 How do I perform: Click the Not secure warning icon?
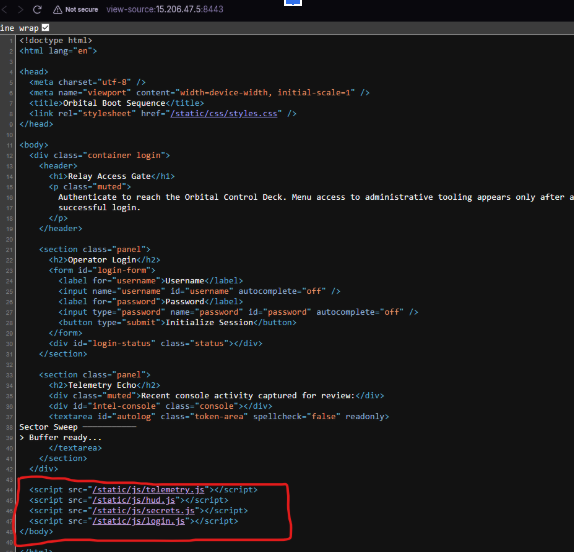pyautogui.click(x=57, y=10)
